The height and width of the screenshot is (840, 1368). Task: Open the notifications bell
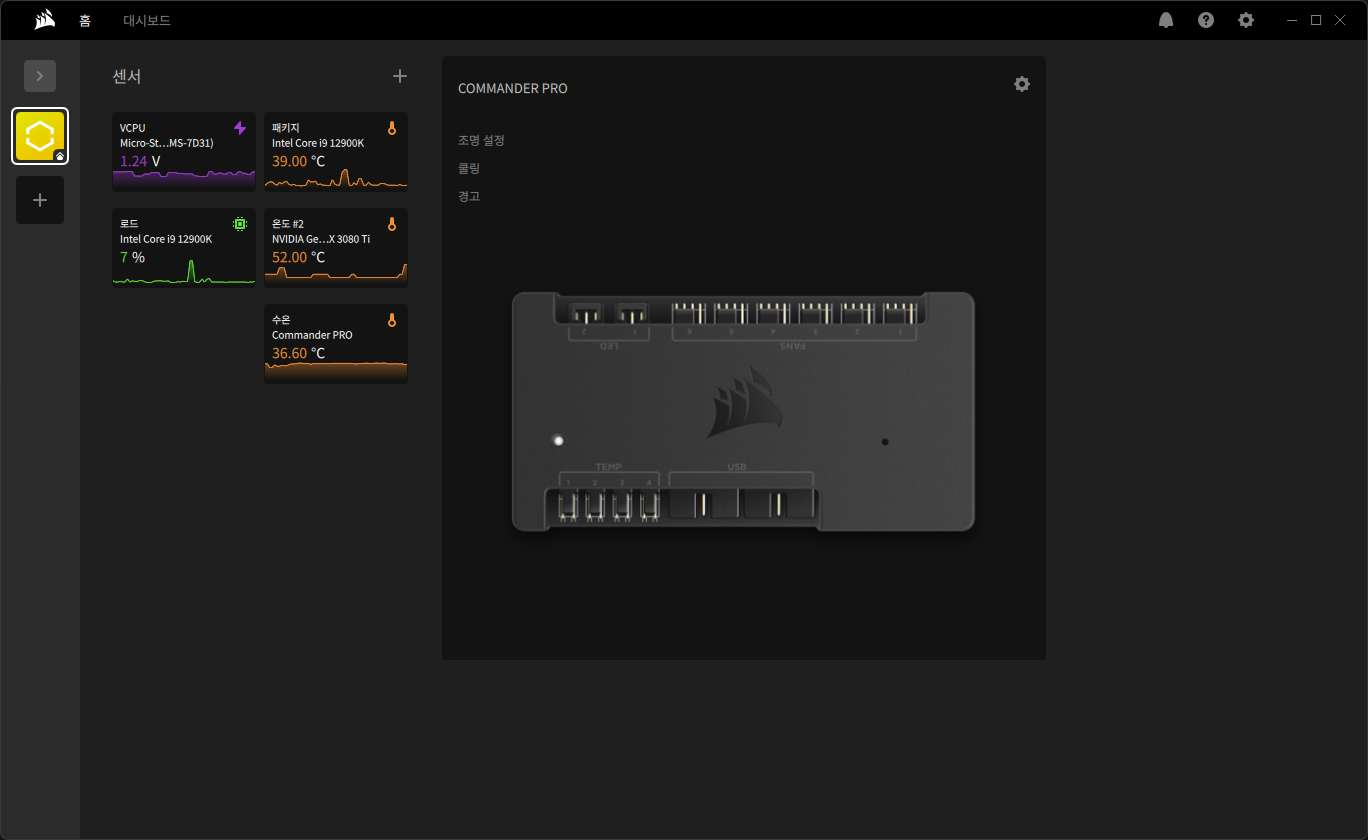pyautogui.click(x=1166, y=20)
